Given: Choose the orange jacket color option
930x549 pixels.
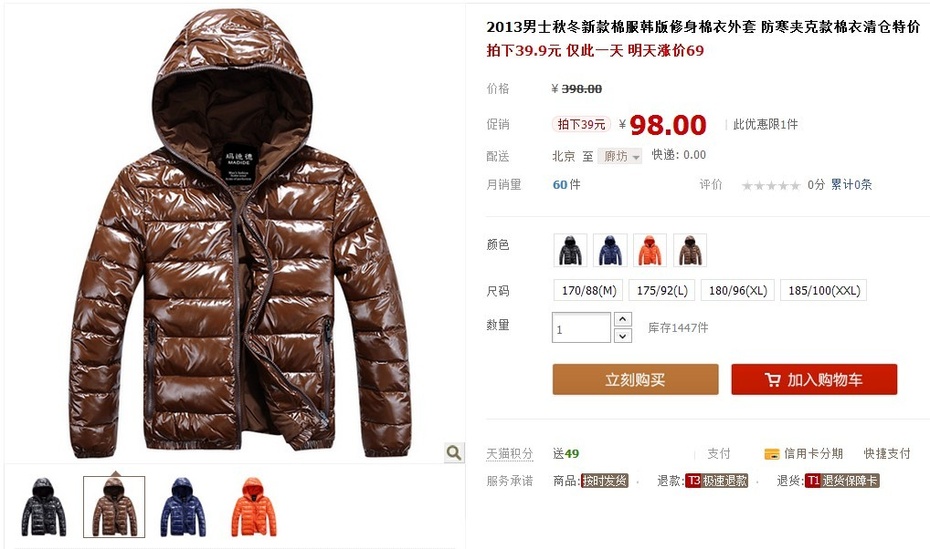Looking at the screenshot, I should (650, 250).
